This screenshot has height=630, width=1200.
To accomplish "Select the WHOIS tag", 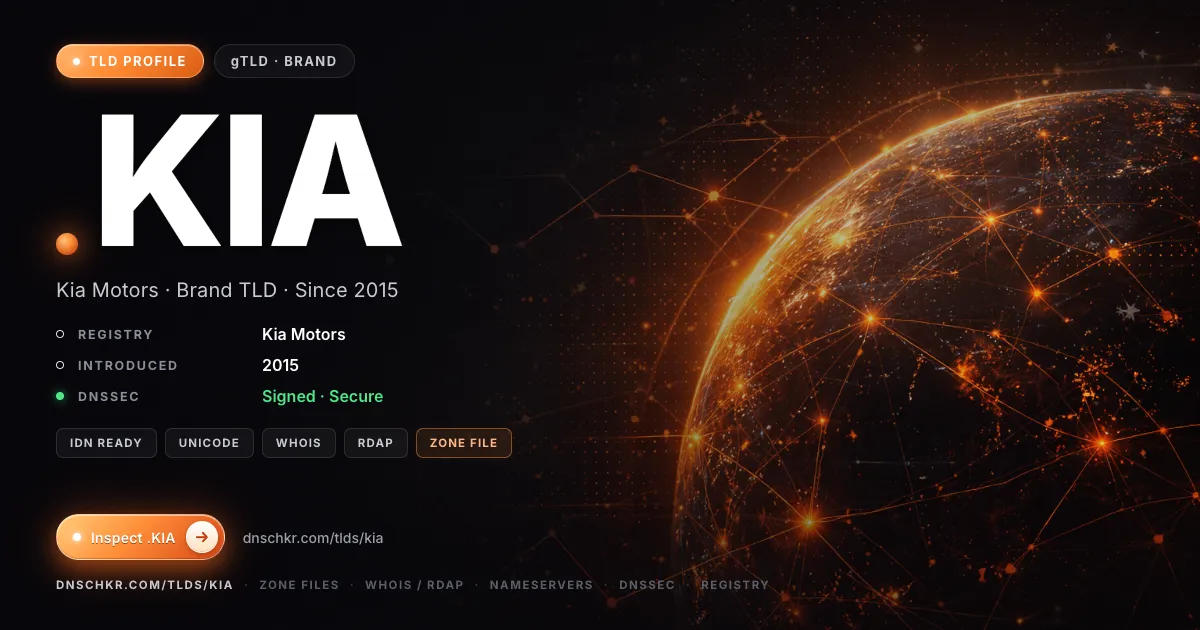I will (x=299, y=442).
